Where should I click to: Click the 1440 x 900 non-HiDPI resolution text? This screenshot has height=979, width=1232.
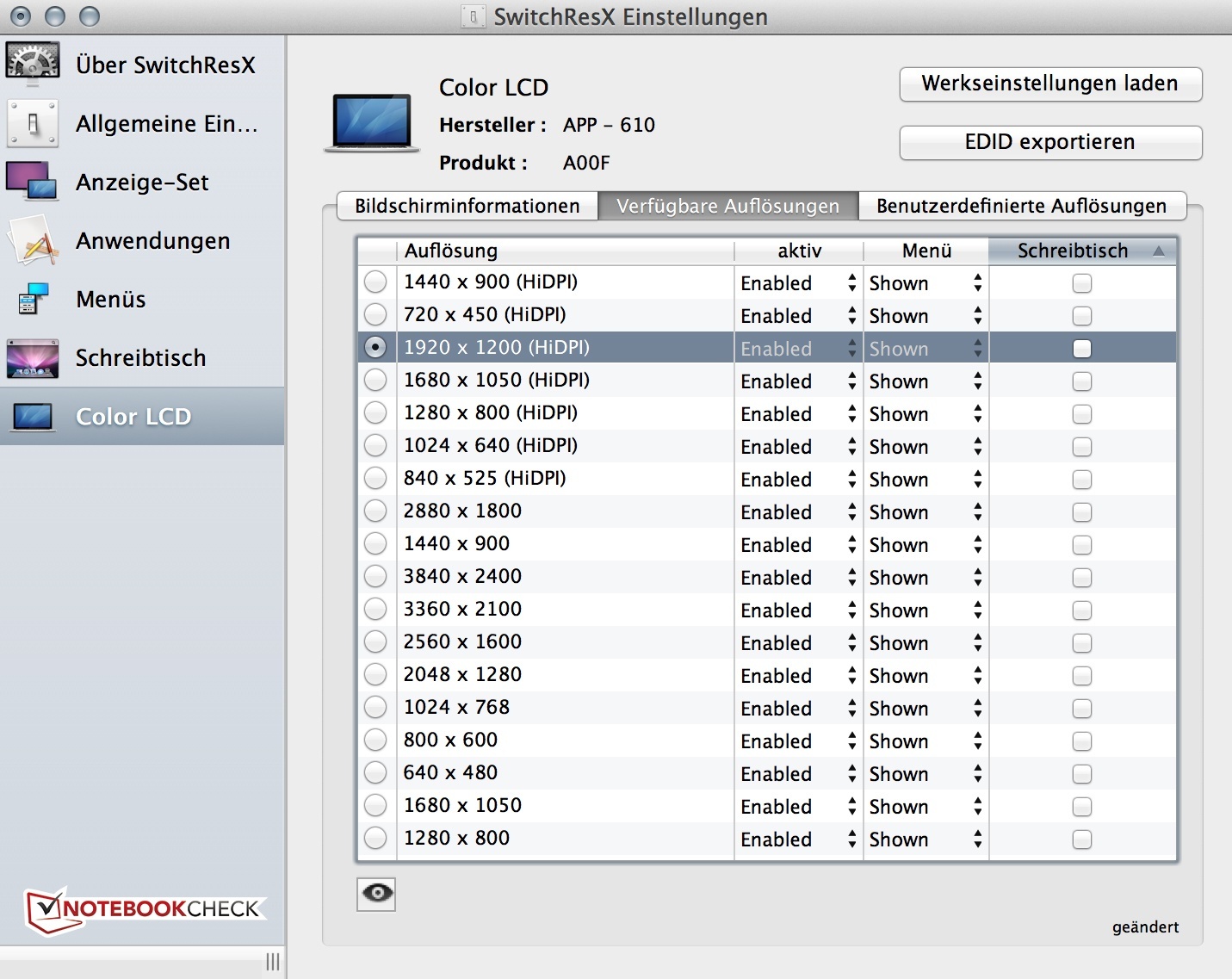tap(456, 543)
